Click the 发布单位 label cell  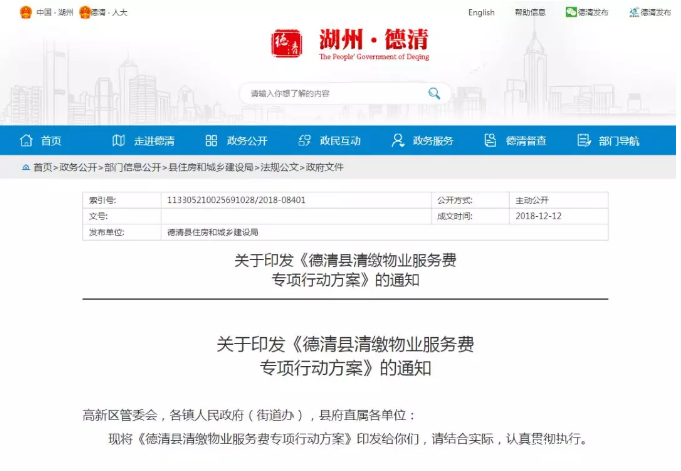pyautogui.click(x=122, y=232)
